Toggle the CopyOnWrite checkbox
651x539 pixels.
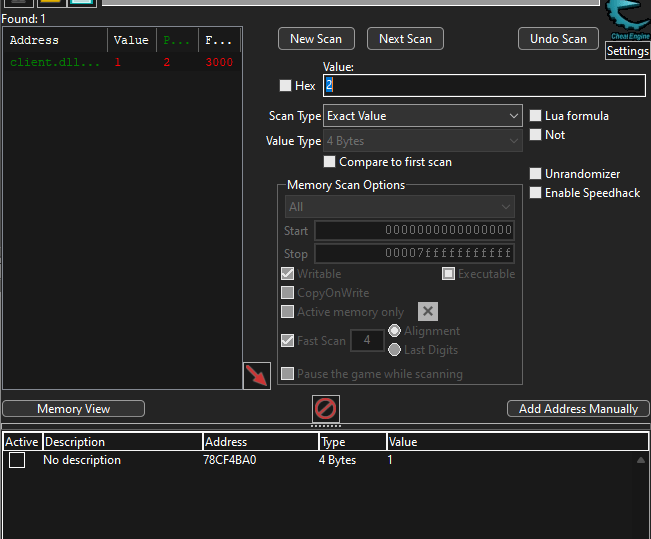click(287, 293)
